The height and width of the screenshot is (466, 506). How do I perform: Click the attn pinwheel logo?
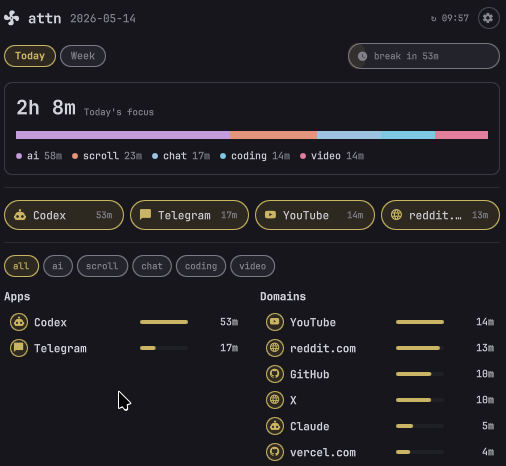click(x=12, y=18)
